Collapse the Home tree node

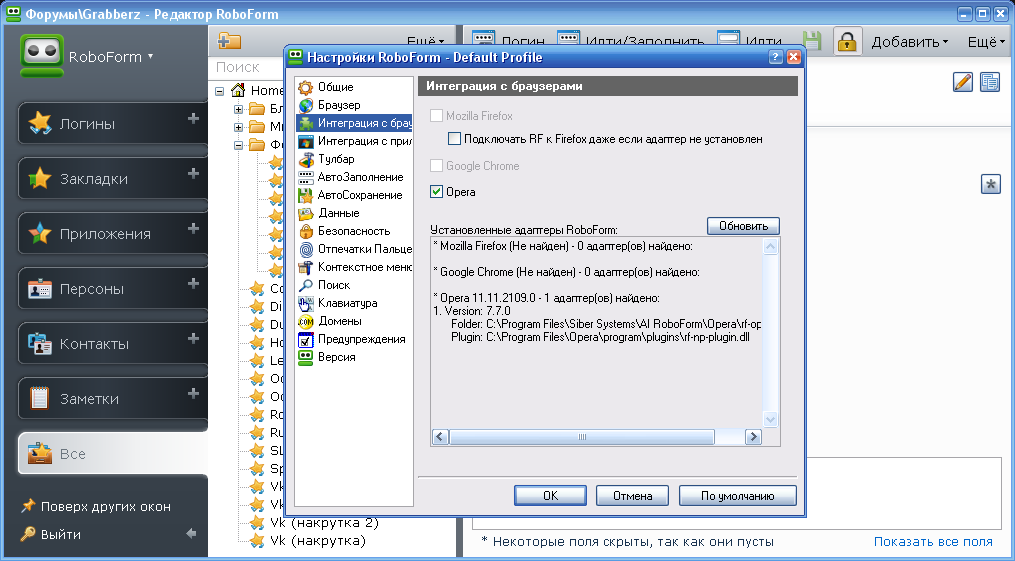tap(220, 91)
